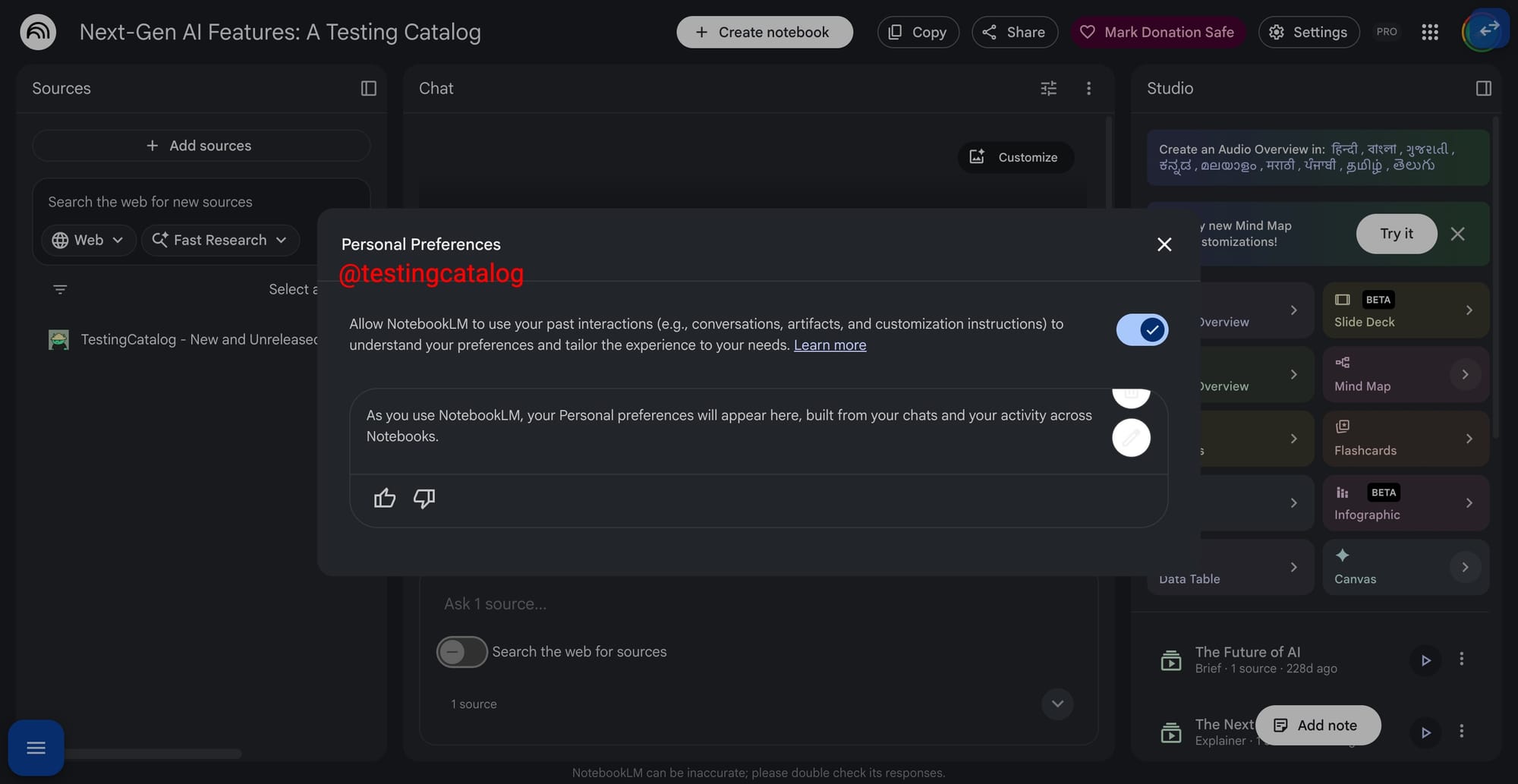Screen dimensions: 1518x784
Task: Open the Chat configuration sliders icon
Action: coord(1049,88)
